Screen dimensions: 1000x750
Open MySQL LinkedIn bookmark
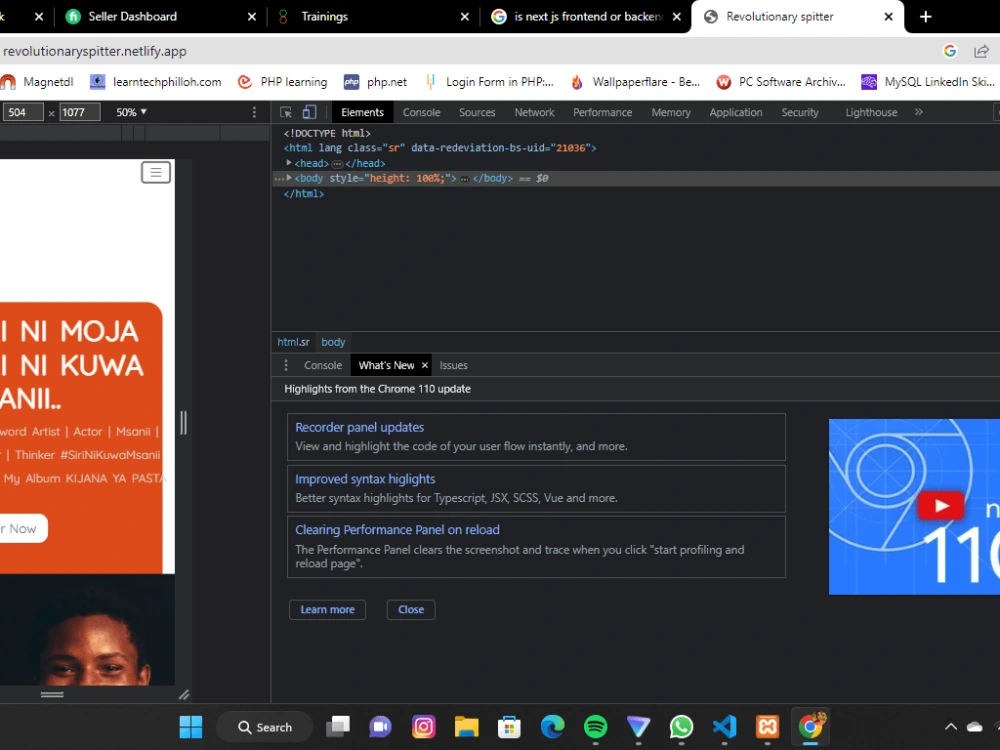[928, 82]
